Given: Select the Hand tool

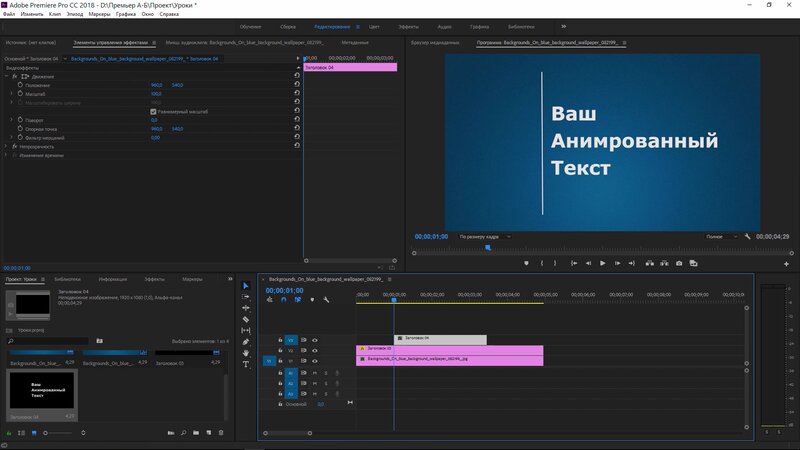Looking at the screenshot, I should click(245, 353).
